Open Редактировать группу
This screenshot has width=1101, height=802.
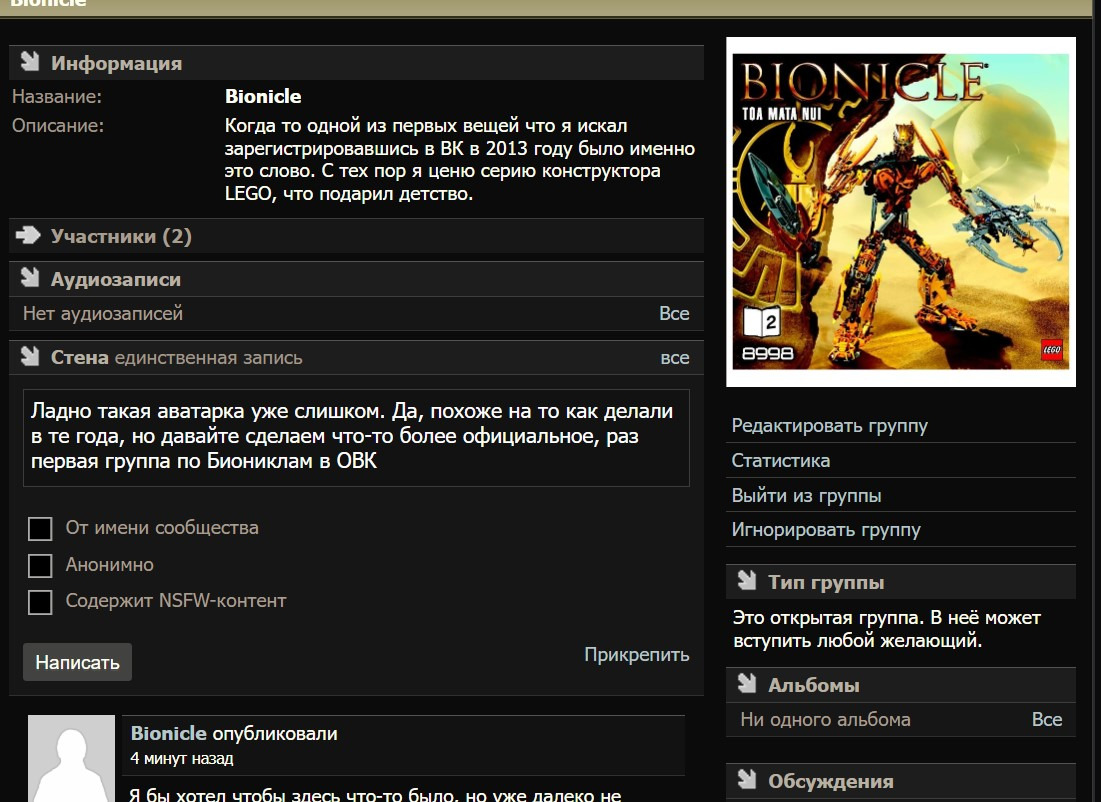pyautogui.click(x=829, y=426)
